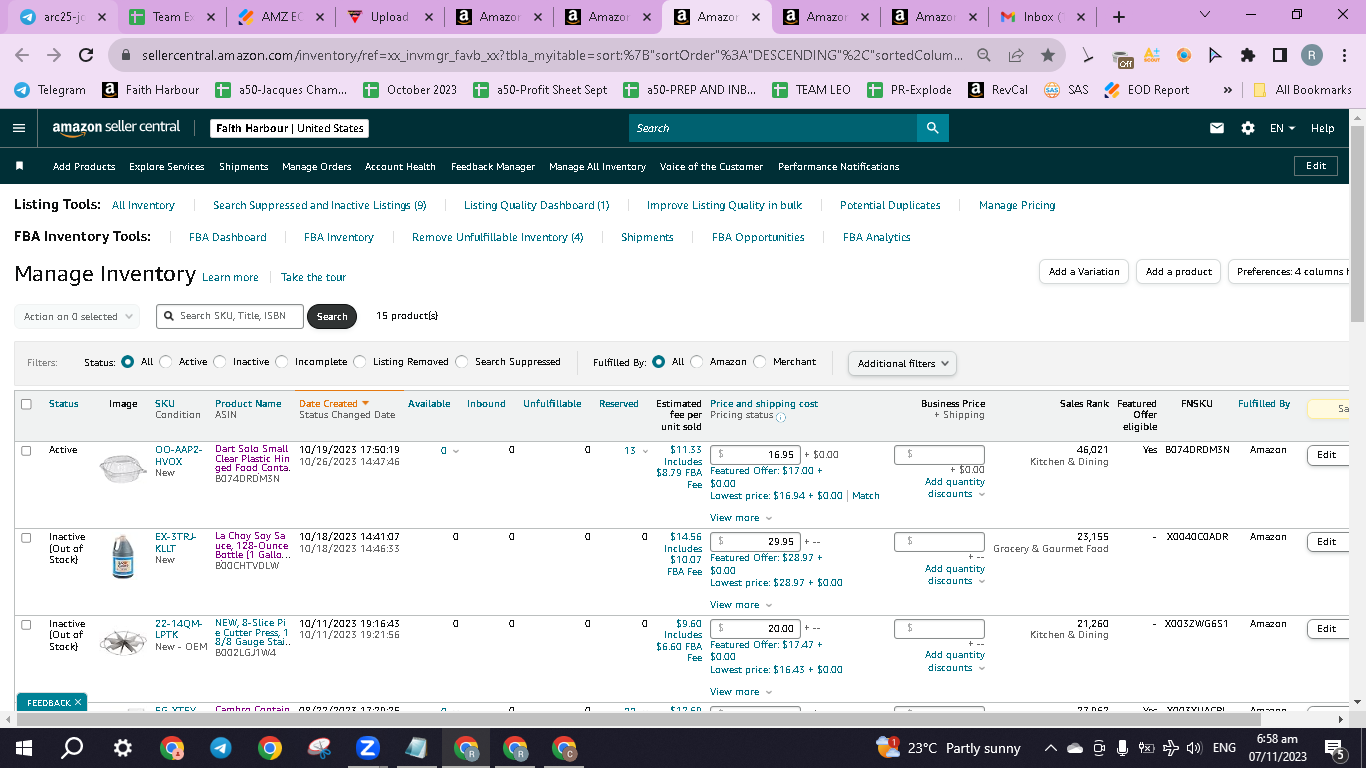Open the Feedback Manager menu item
This screenshot has width=1366, height=768.
[x=493, y=166]
